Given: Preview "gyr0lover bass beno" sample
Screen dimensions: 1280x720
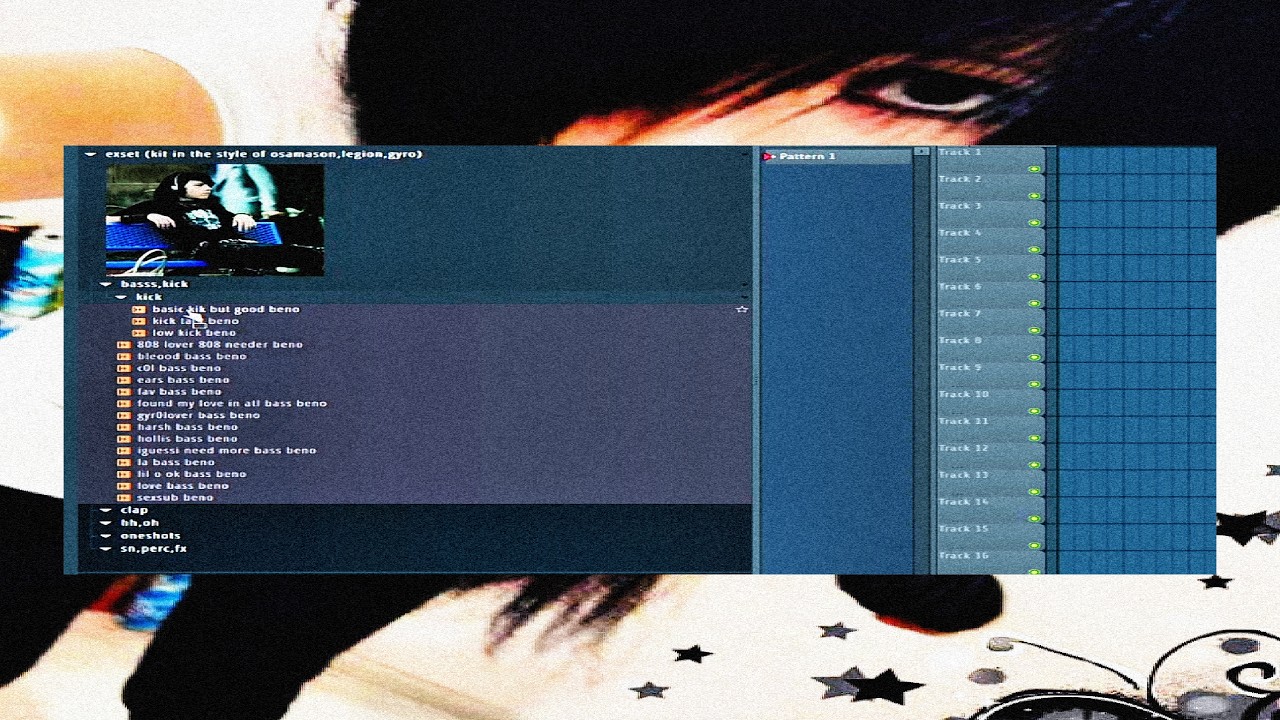Looking at the screenshot, I should pyautogui.click(x=198, y=415).
